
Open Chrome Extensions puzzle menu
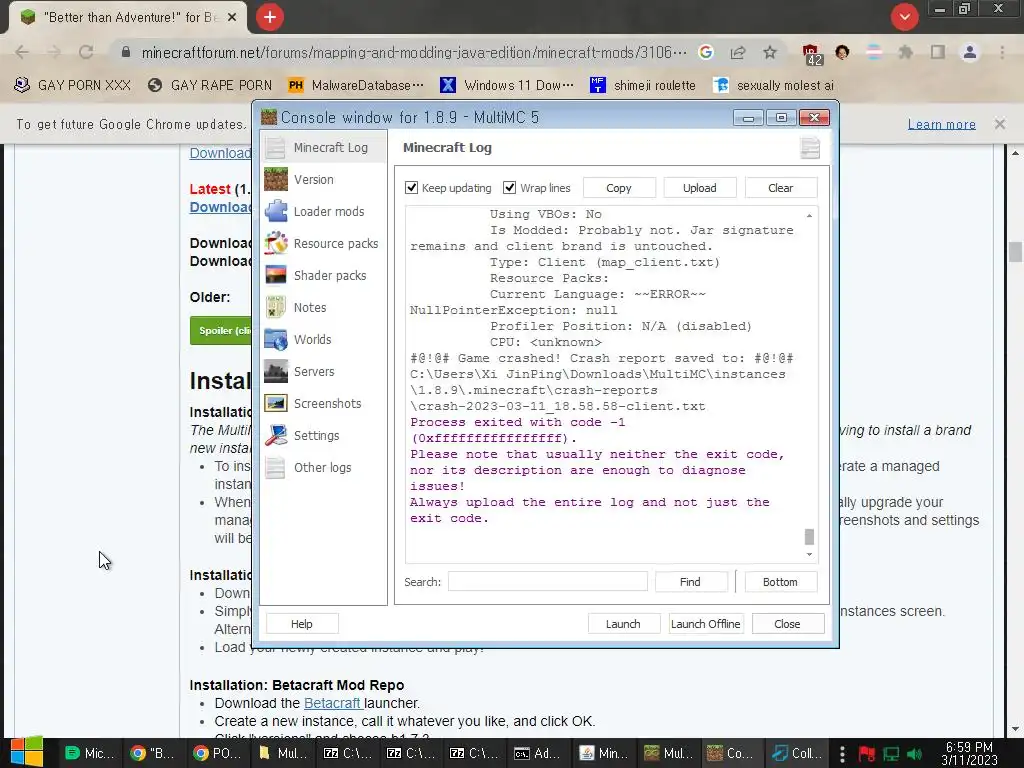[x=906, y=52]
